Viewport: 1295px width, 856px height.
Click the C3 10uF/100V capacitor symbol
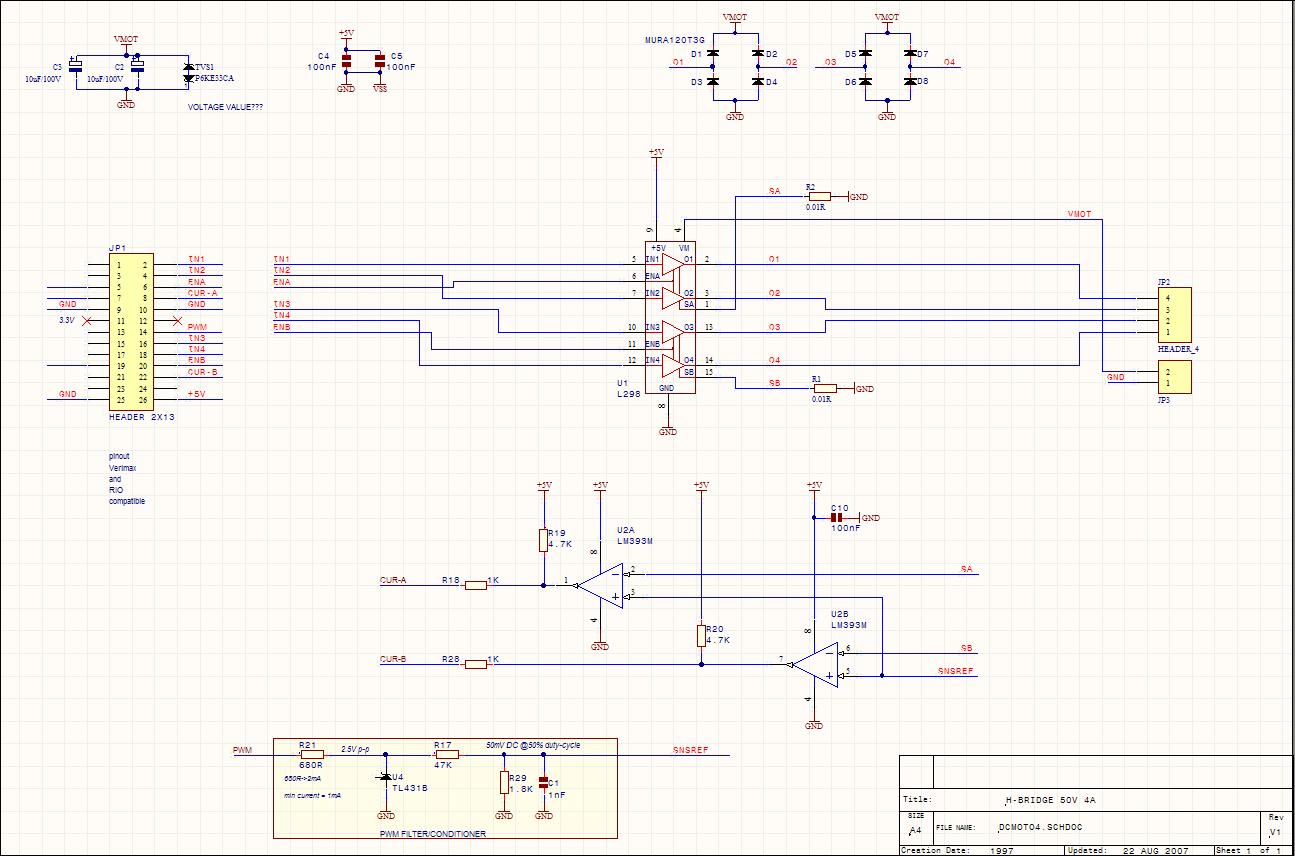75,67
